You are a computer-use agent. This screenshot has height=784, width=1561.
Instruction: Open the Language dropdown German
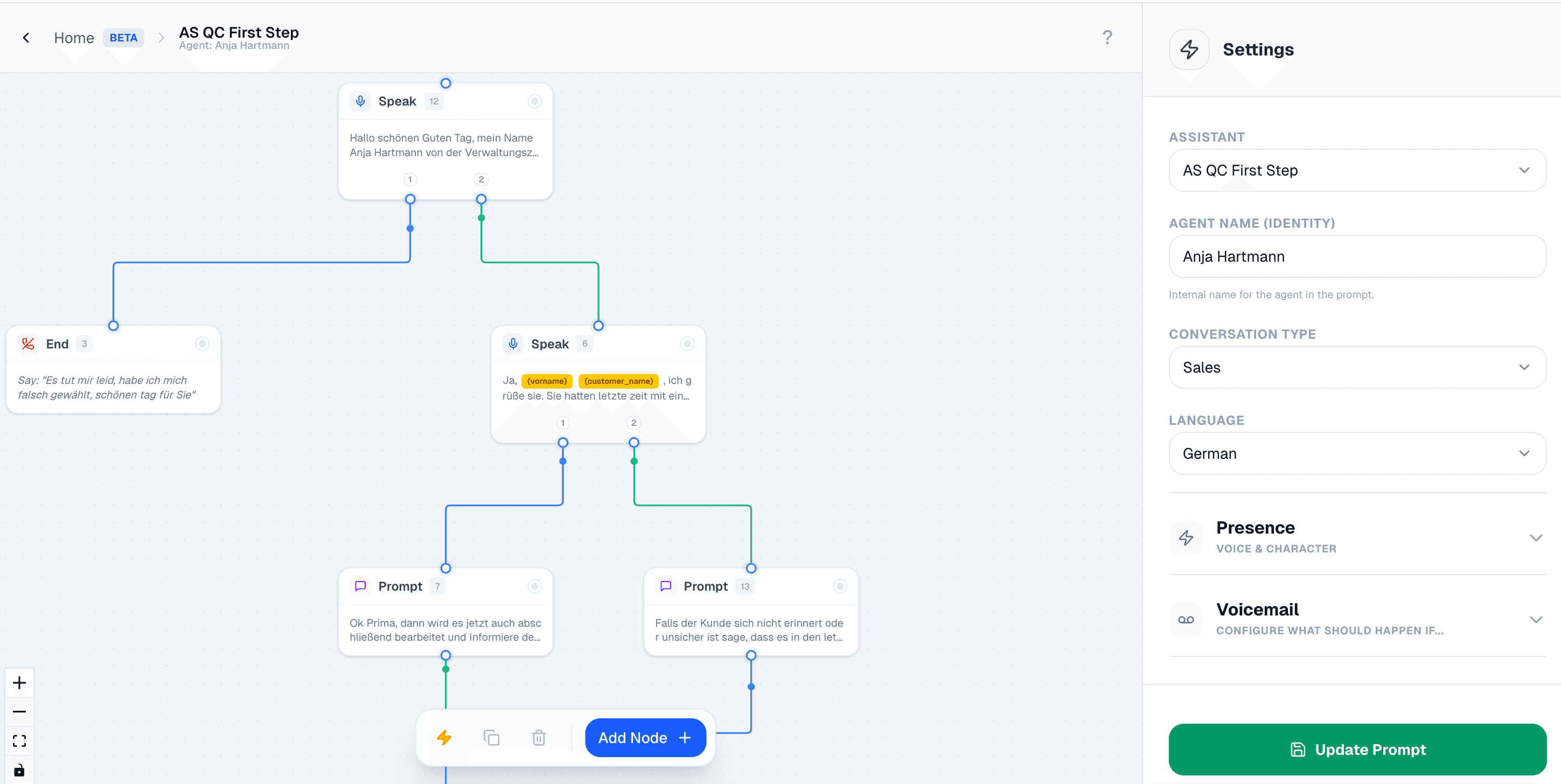point(1357,453)
